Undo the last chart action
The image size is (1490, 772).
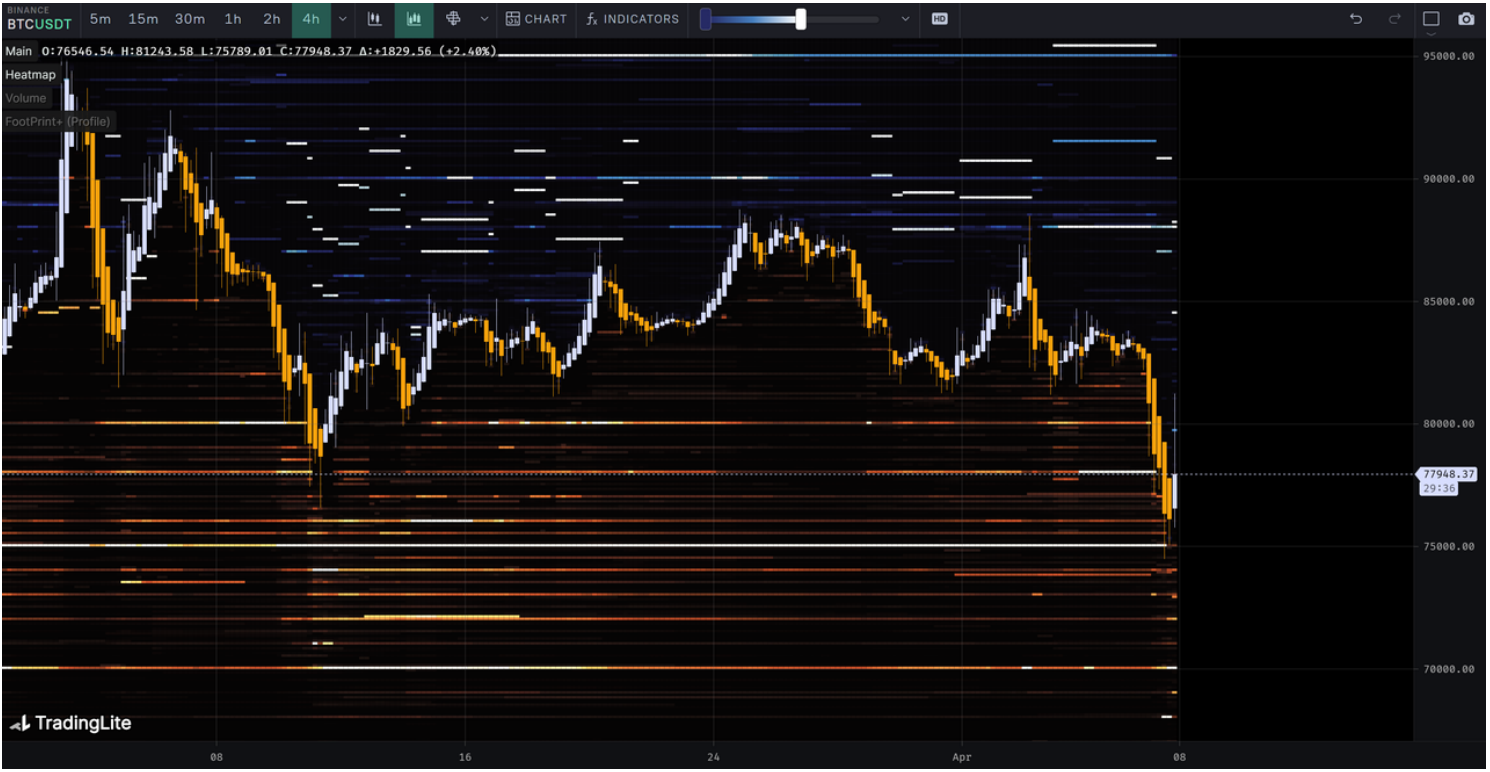[x=1356, y=19]
